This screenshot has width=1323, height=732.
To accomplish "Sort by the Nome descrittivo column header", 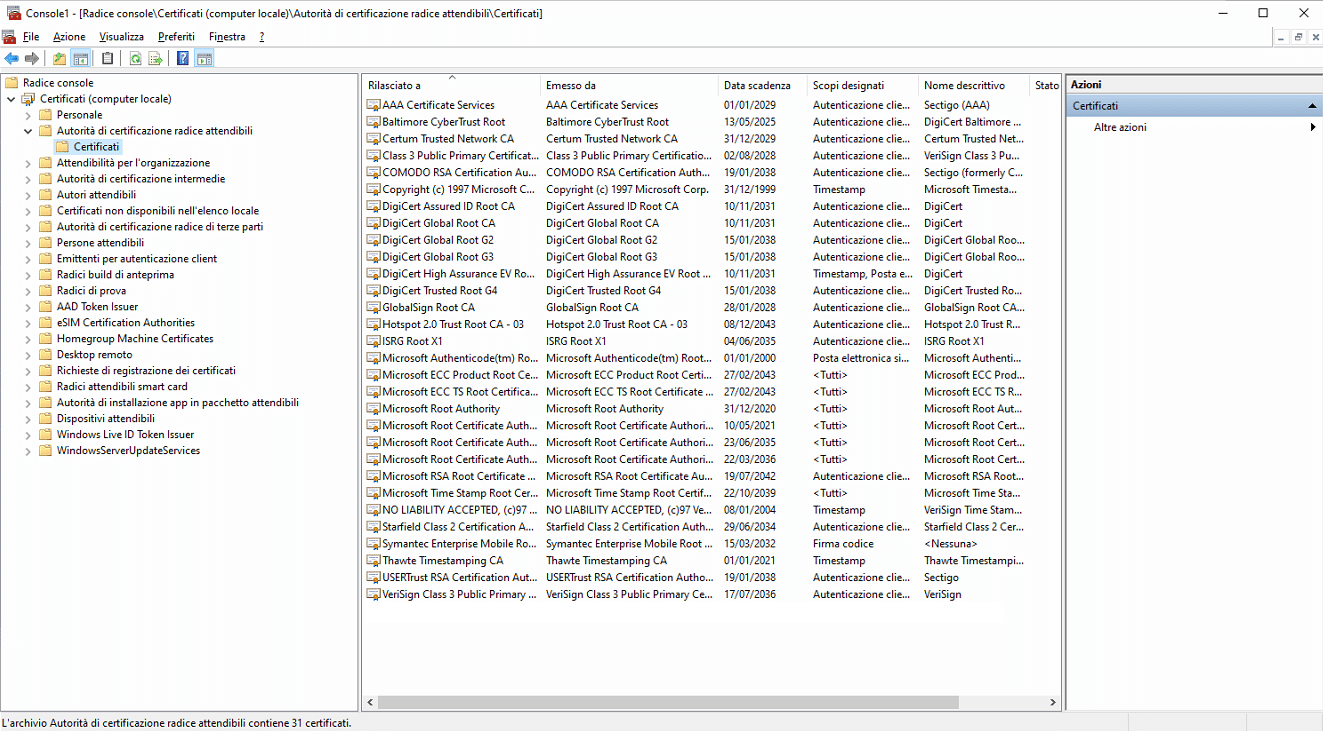I will point(974,85).
